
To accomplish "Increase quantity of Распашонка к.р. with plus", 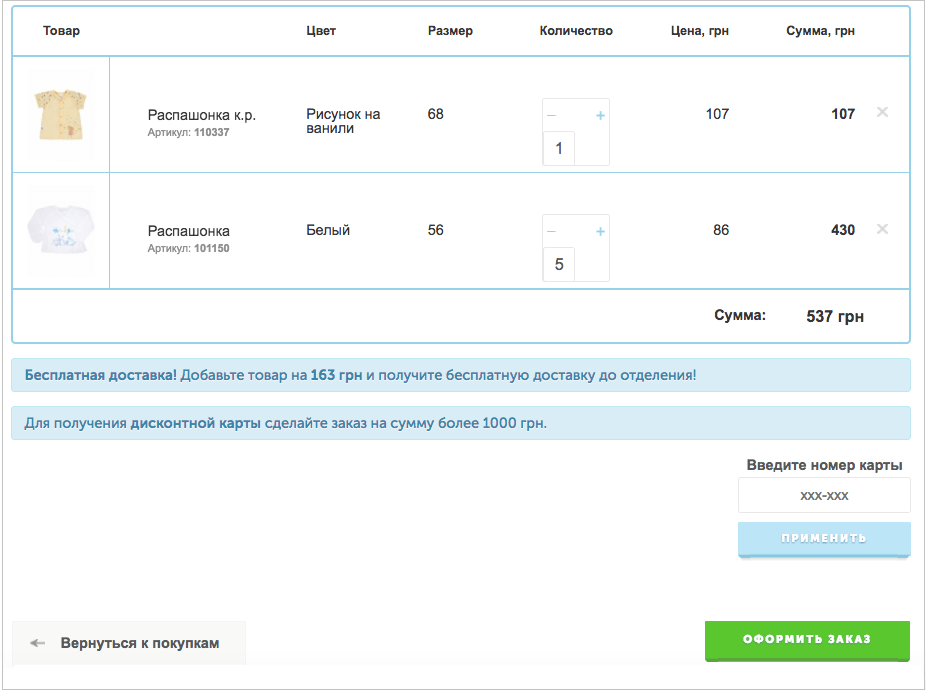I will (600, 116).
